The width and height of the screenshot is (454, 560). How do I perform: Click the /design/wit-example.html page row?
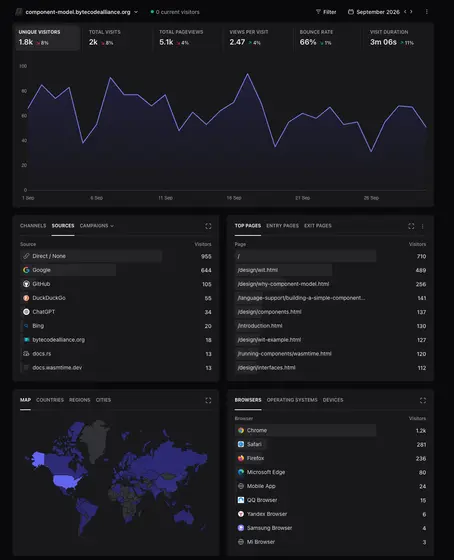point(330,340)
